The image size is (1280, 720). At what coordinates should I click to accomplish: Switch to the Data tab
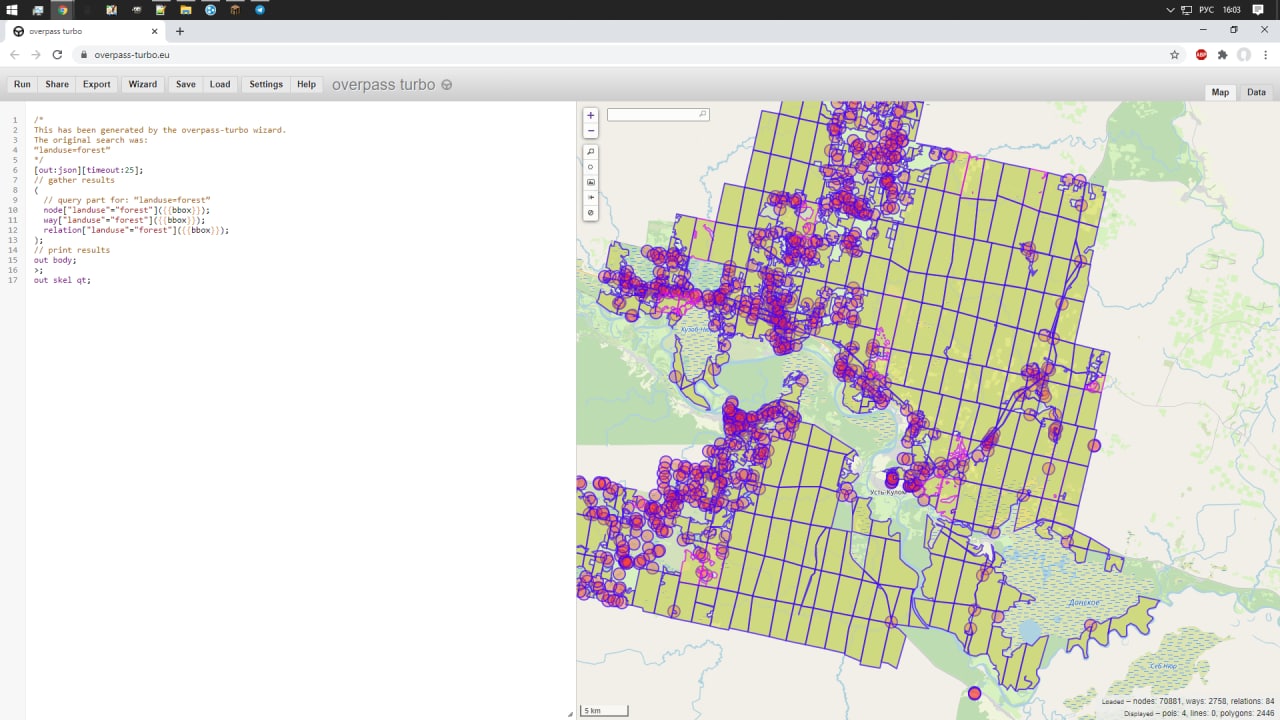point(1256,92)
